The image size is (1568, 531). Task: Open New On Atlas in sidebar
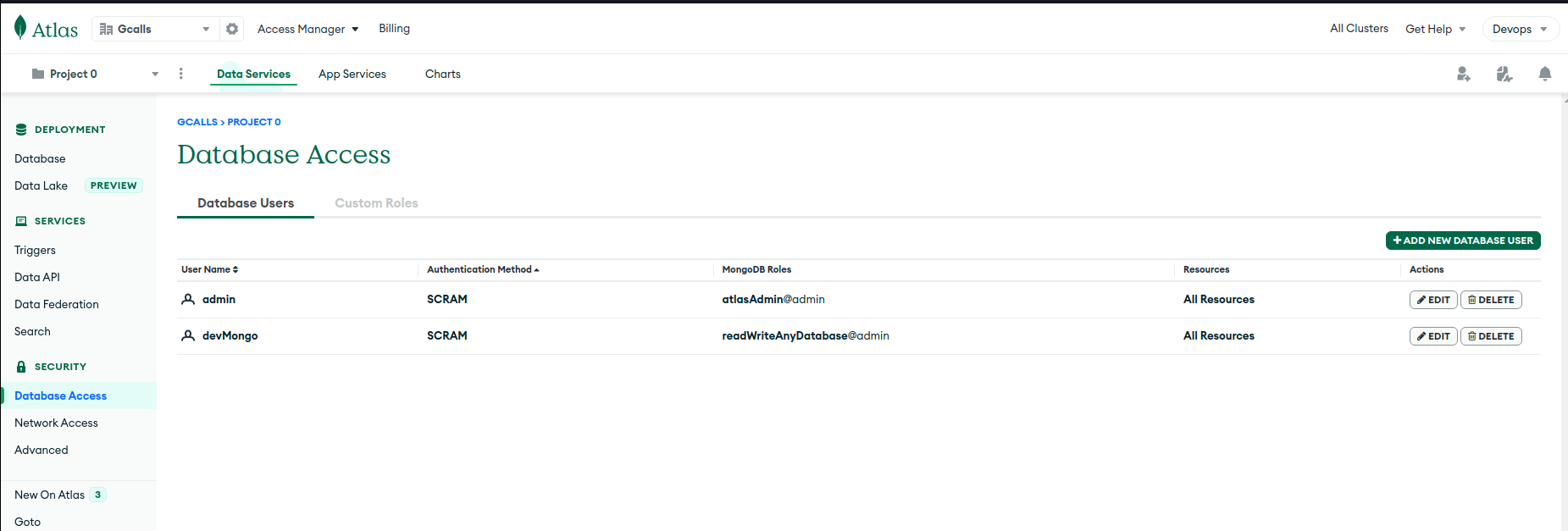49,495
